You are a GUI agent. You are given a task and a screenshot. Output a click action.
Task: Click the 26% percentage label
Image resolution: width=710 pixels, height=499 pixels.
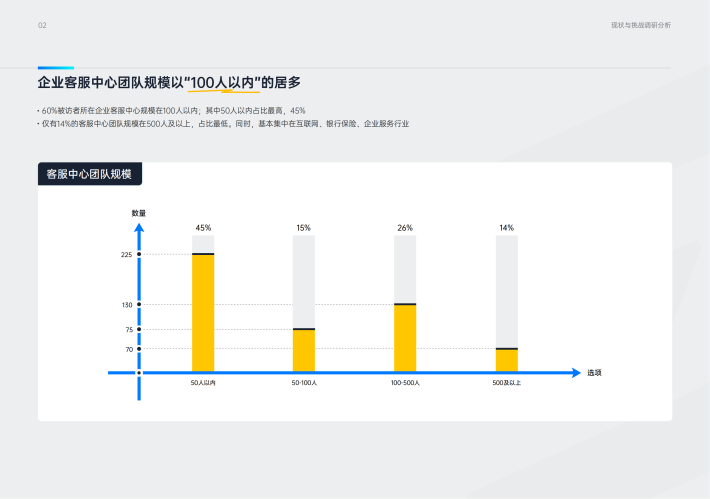(x=405, y=228)
